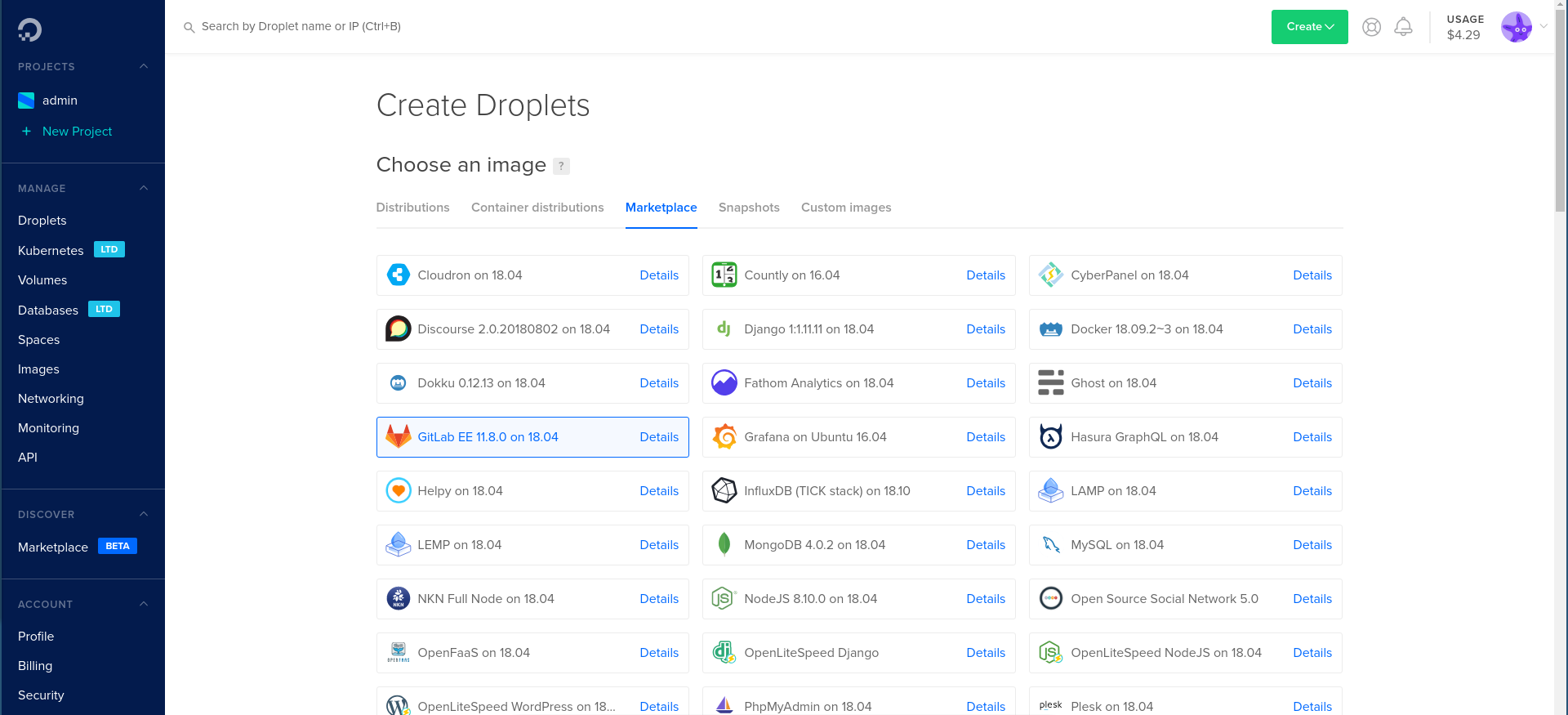Click the Django app icon
Viewport: 1568px width, 715px height.
tap(724, 328)
